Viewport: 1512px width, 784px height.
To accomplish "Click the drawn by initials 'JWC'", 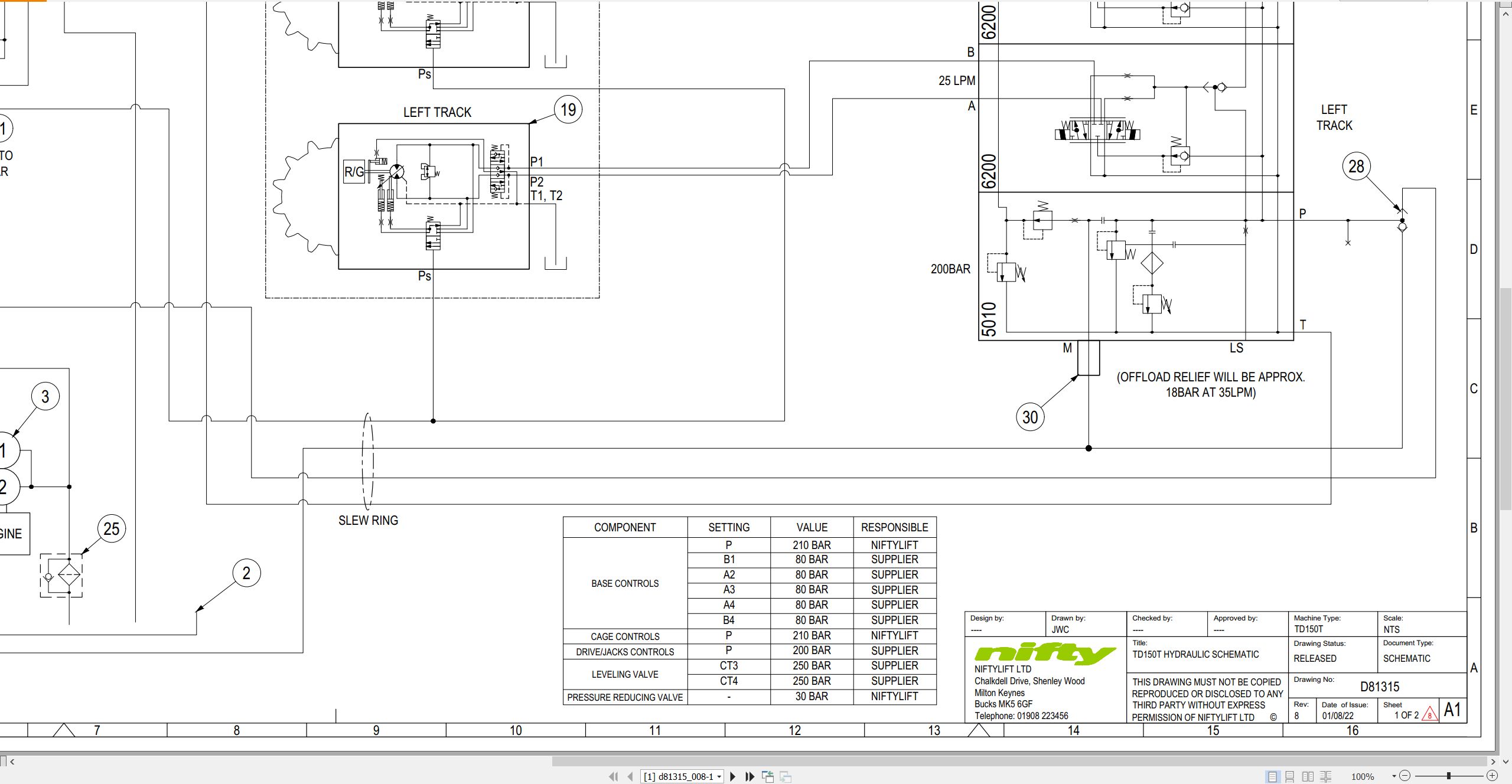I will tap(1060, 629).
